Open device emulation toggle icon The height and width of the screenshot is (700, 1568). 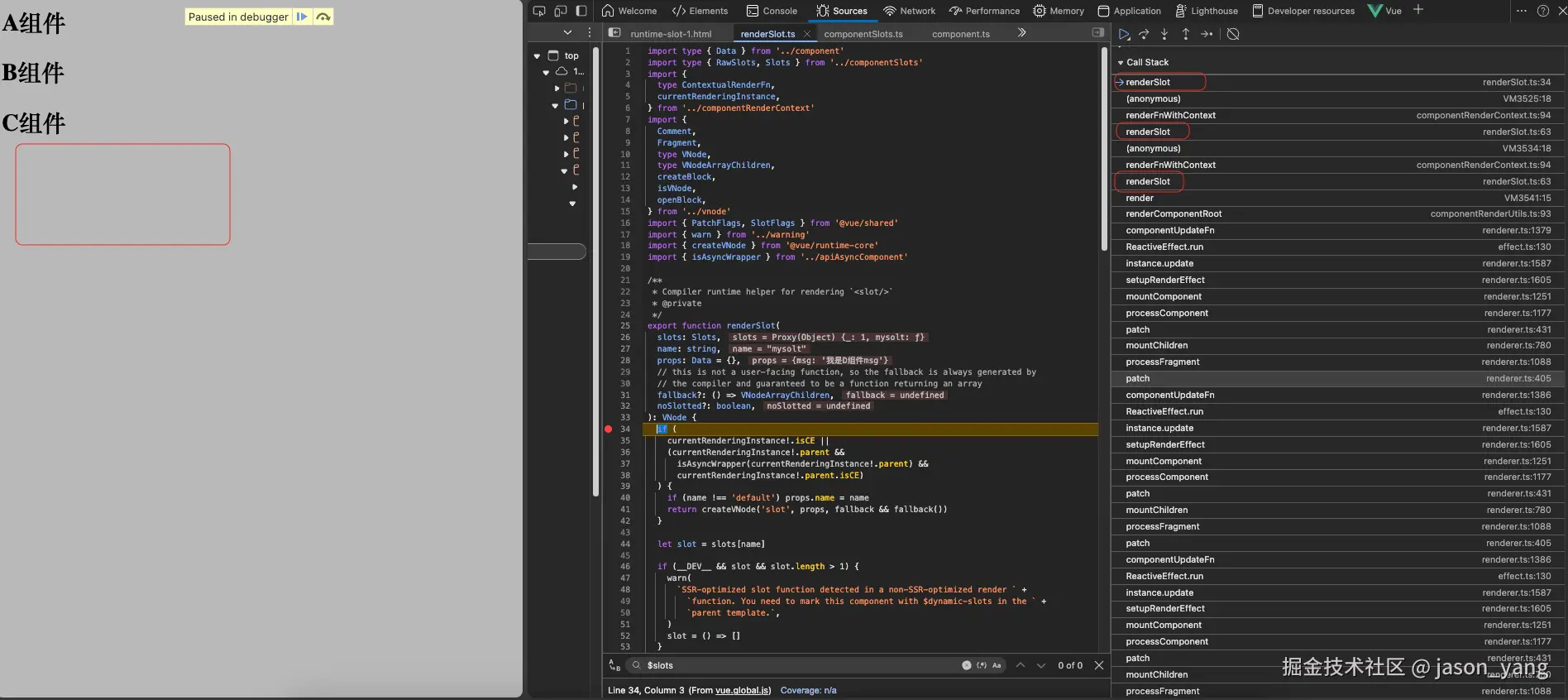[x=560, y=11]
